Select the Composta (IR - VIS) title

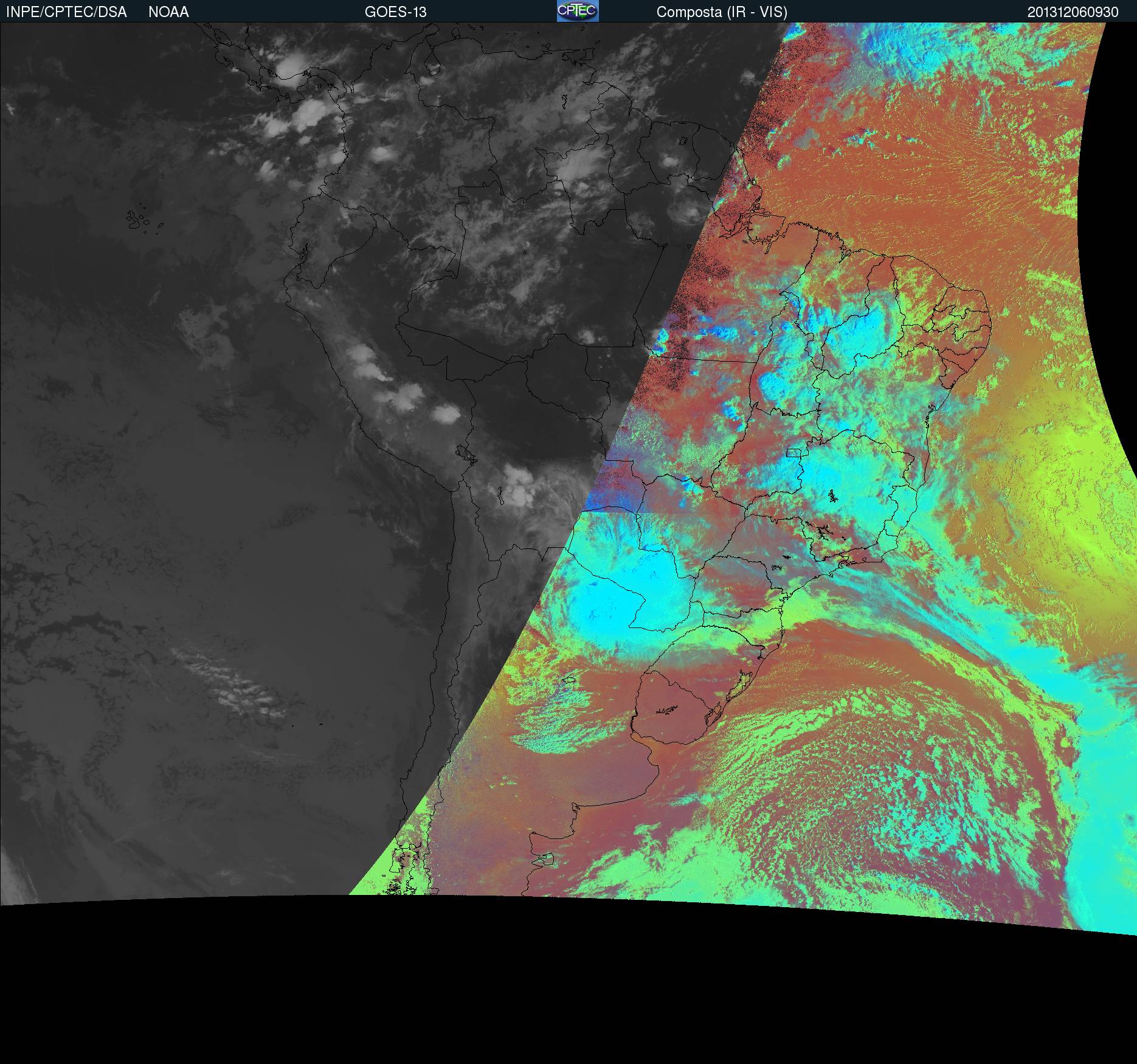pyautogui.click(x=722, y=12)
